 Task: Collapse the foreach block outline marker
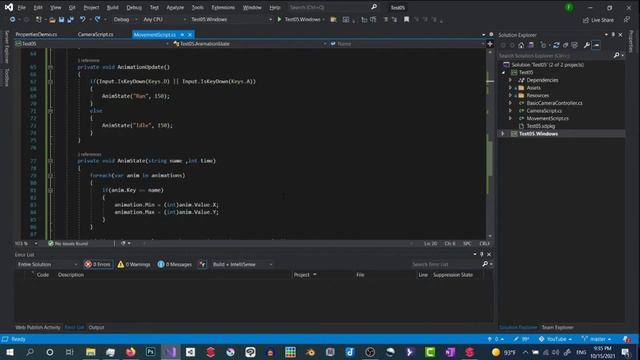51,176
